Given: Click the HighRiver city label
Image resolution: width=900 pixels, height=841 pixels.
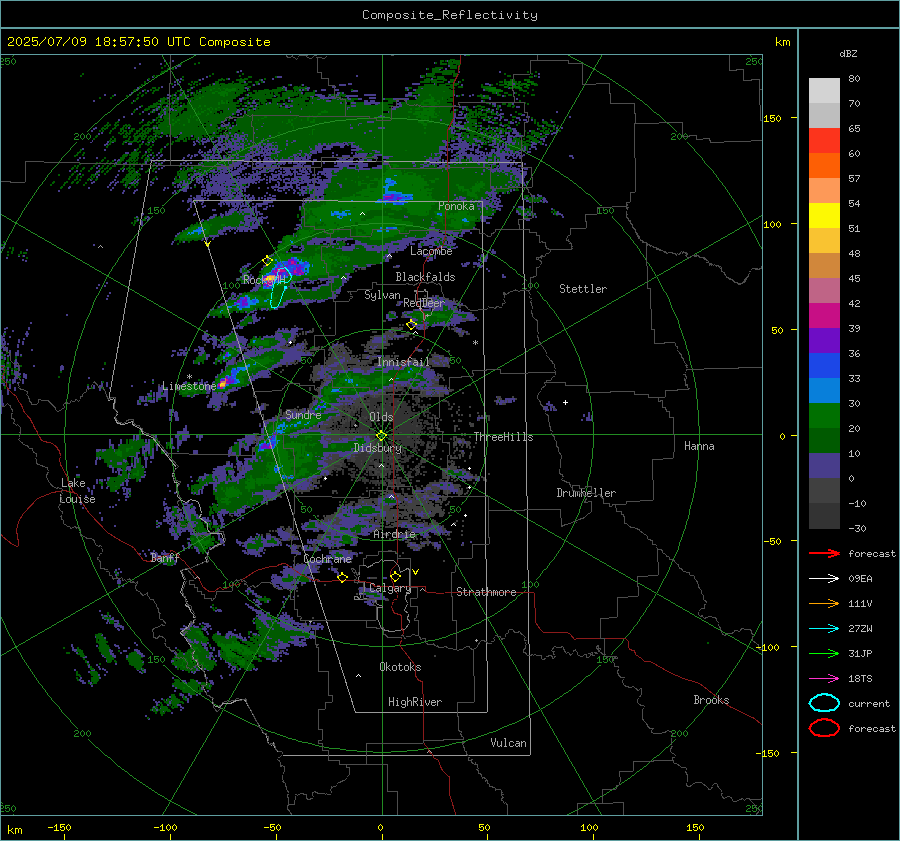Looking at the screenshot, I should [415, 702].
